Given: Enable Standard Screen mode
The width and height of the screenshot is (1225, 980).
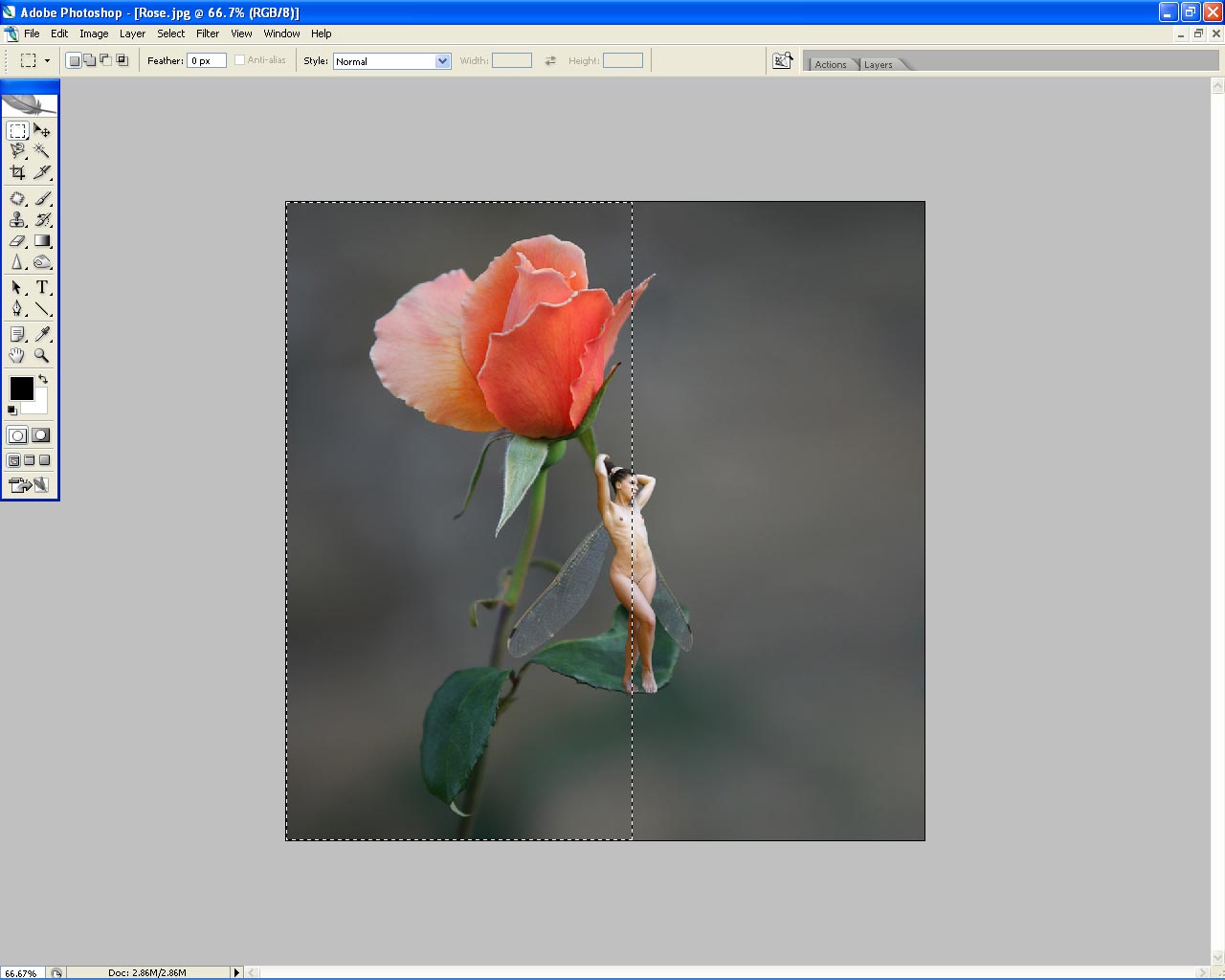Looking at the screenshot, I should [x=13, y=460].
